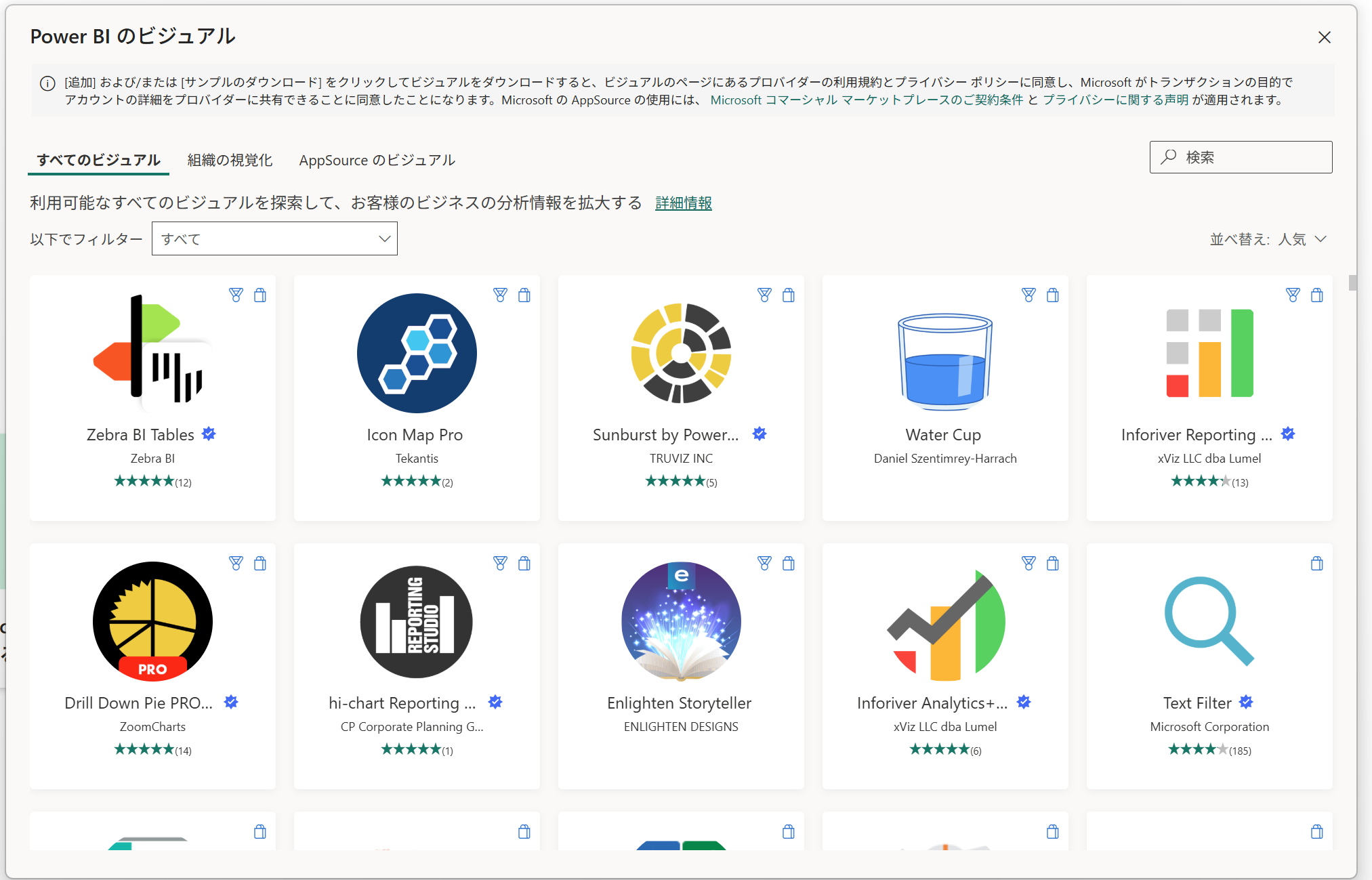Click the certified filter icon on Drill Down Pie PRO card
This screenshot has width=1372, height=880.
coord(236,563)
